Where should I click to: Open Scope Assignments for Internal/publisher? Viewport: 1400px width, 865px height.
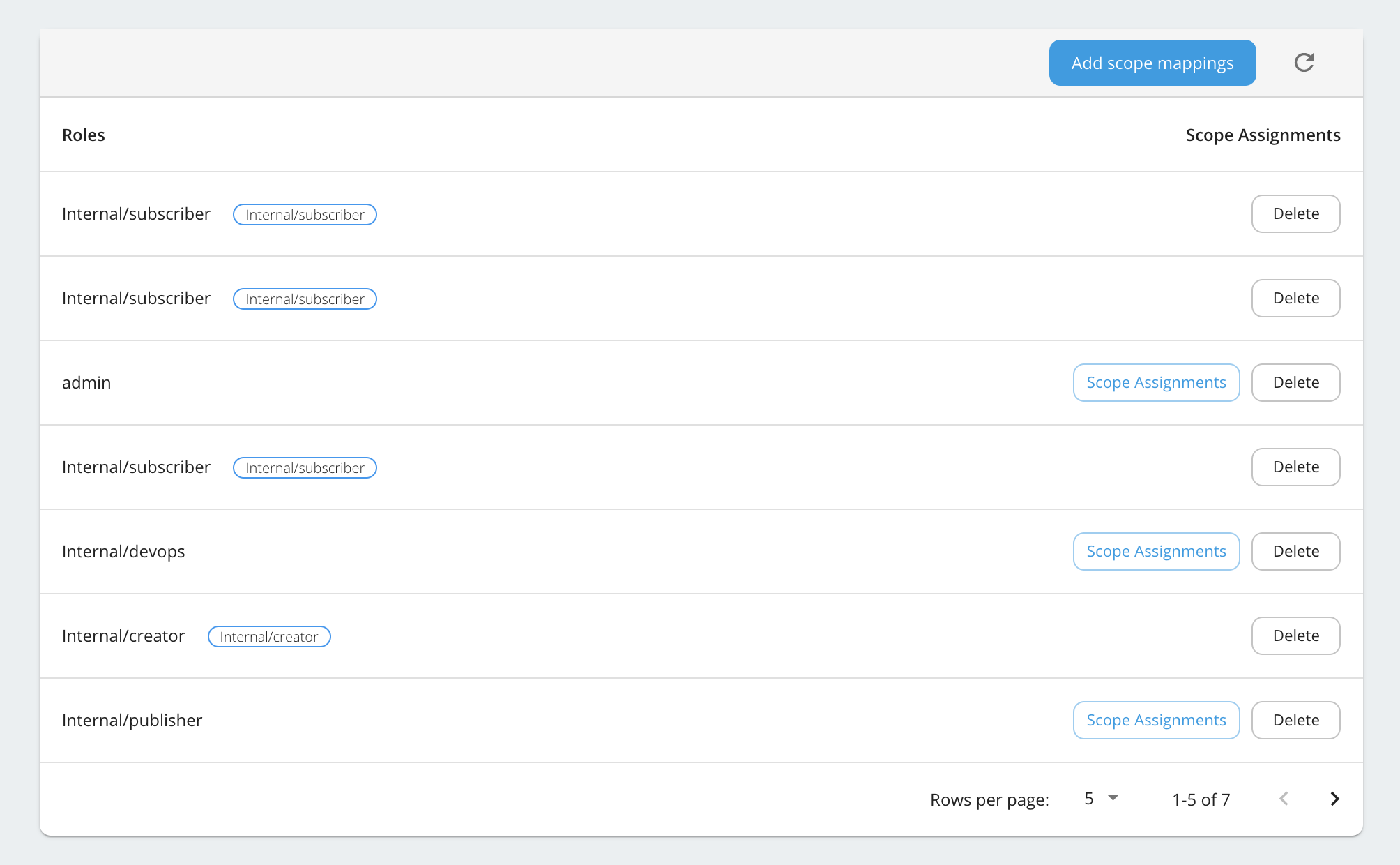tap(1156, 720)
